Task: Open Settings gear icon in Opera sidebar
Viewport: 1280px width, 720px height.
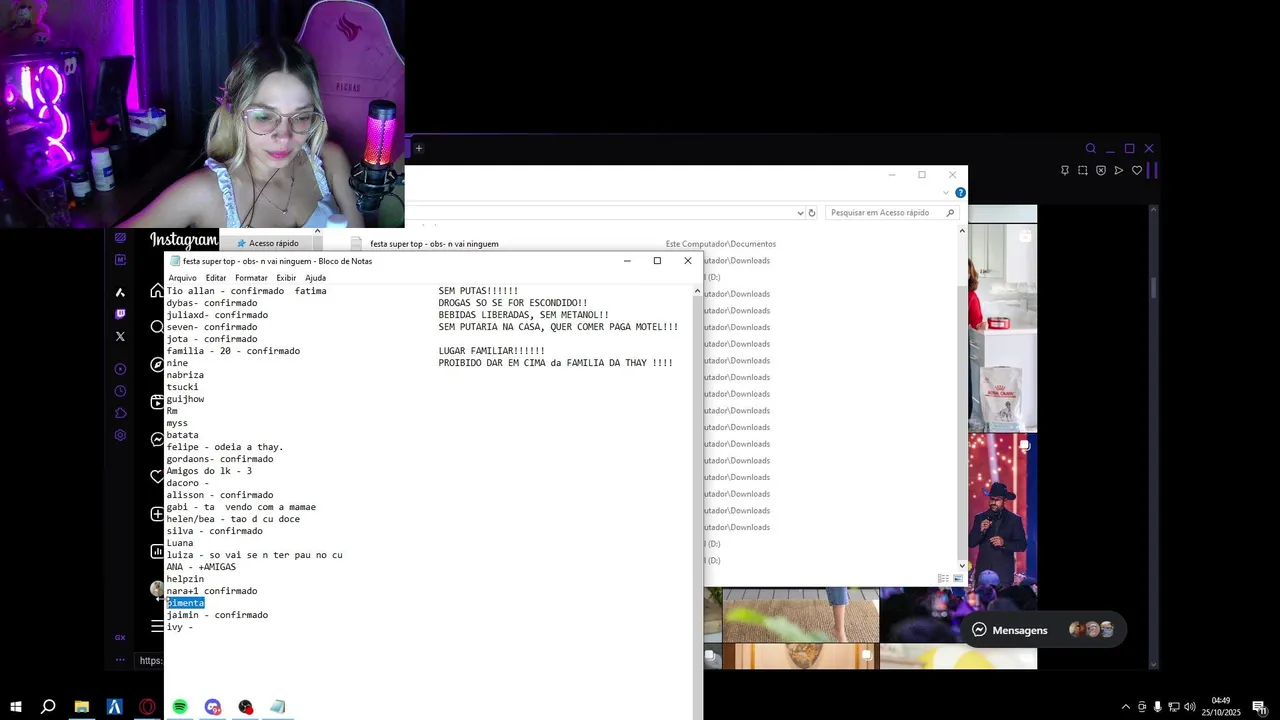Action: pos(120,435)
